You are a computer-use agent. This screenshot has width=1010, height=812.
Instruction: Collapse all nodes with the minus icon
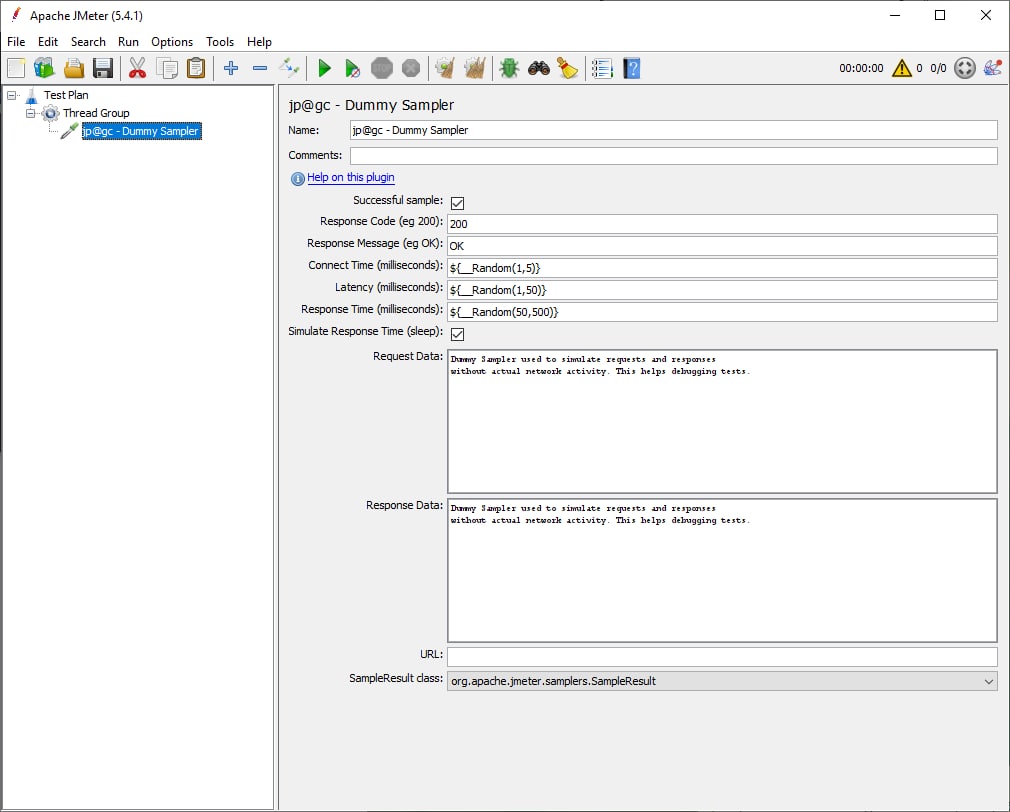[x=260, y=68]
